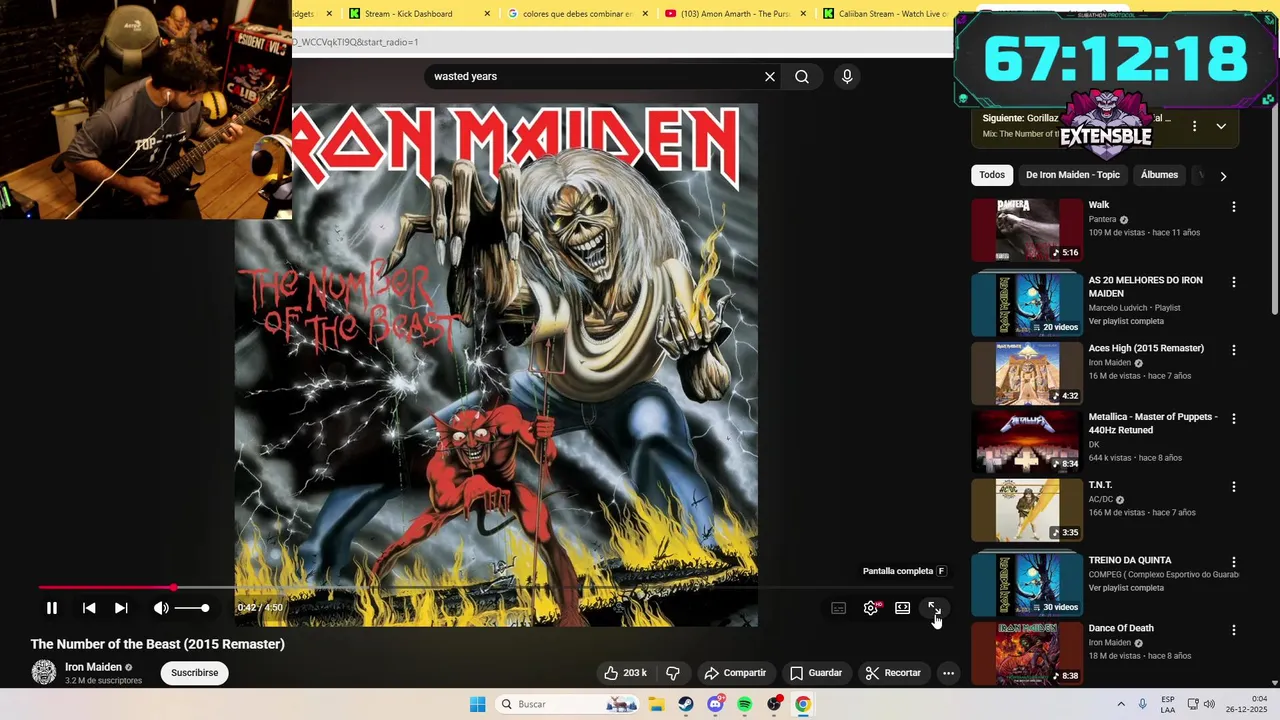The width and height of the screenshot is (1280, 720).
Task: Save video with the Guardar button
Action: [816, 673]
